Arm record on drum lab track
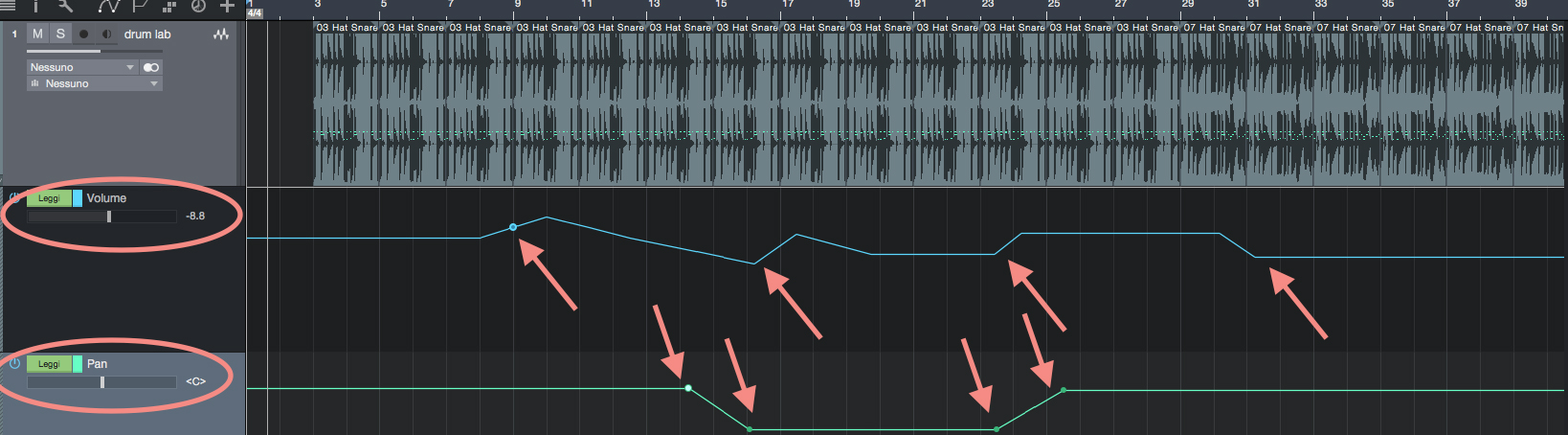This screenshot has height=435, width=1568. tap(84, 34)
